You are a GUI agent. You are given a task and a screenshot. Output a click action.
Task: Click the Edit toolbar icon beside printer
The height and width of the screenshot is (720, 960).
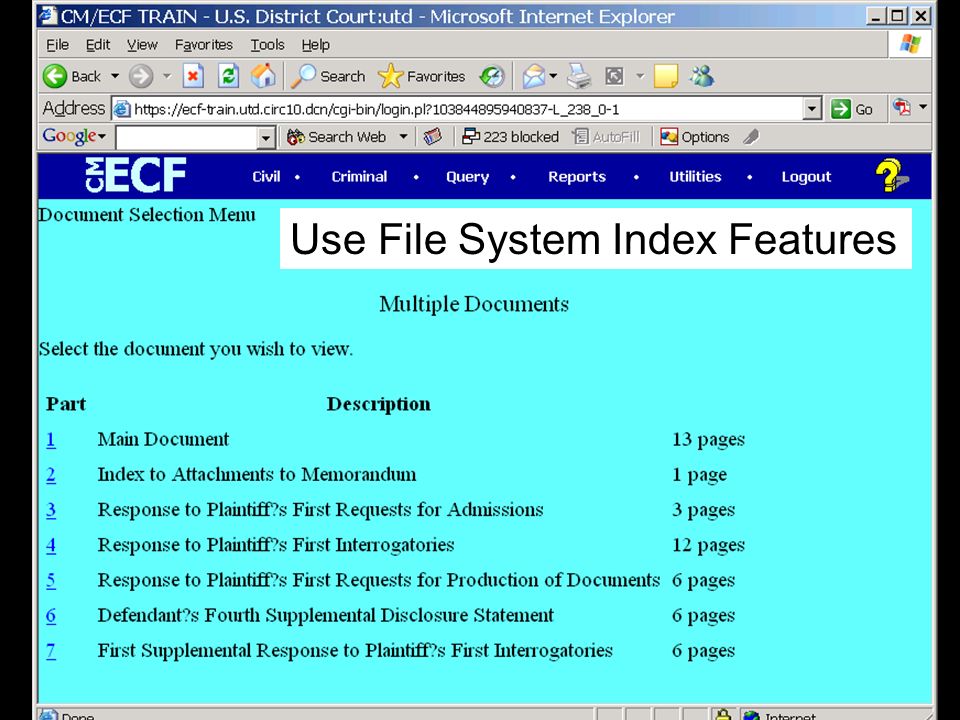tap(614, 77)
